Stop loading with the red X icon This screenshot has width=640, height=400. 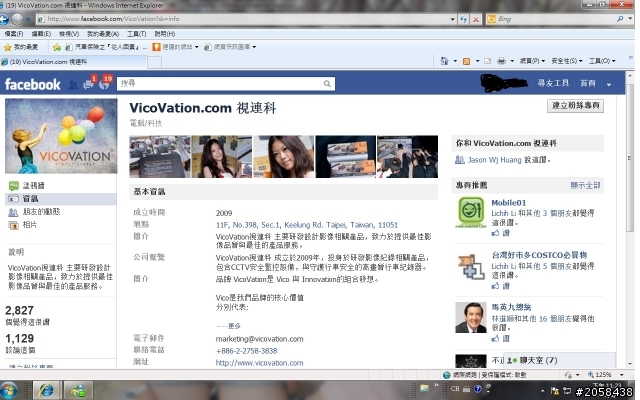(476, 19)
